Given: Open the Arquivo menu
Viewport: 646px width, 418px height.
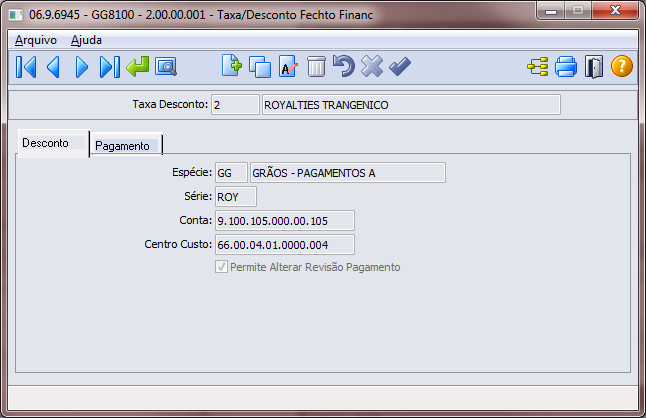Looking at the screenshot, I should click(36, 40).
